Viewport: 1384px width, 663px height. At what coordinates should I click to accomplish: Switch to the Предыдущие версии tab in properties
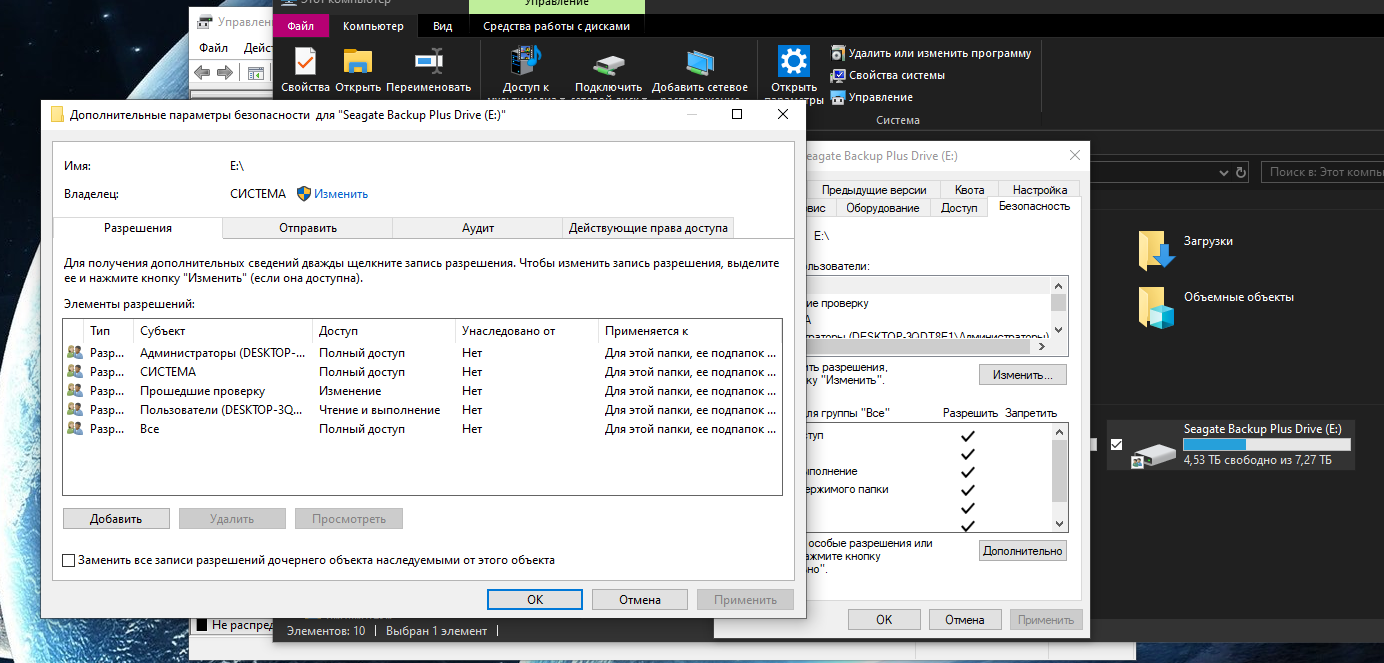coord(874,190)
